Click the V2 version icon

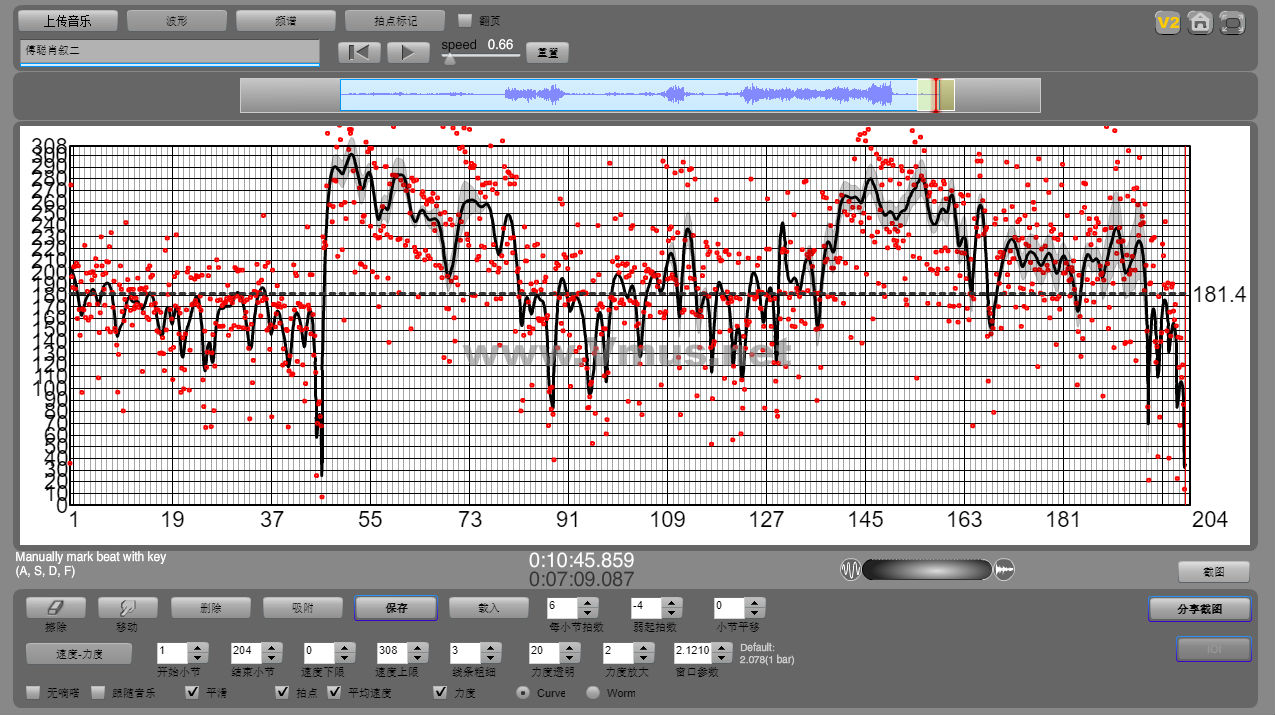point(1168,22)
